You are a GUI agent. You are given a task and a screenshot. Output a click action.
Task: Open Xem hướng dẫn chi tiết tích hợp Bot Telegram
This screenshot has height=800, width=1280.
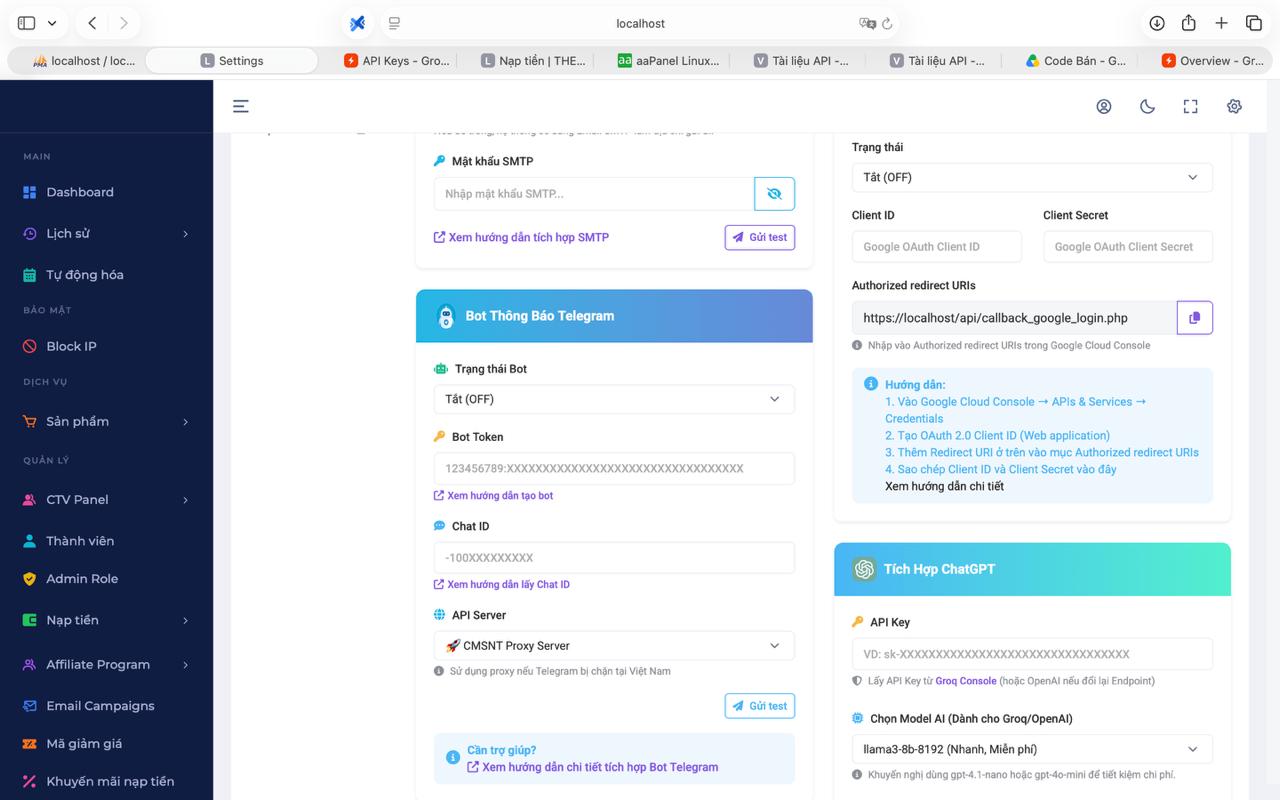pos(593,767)
